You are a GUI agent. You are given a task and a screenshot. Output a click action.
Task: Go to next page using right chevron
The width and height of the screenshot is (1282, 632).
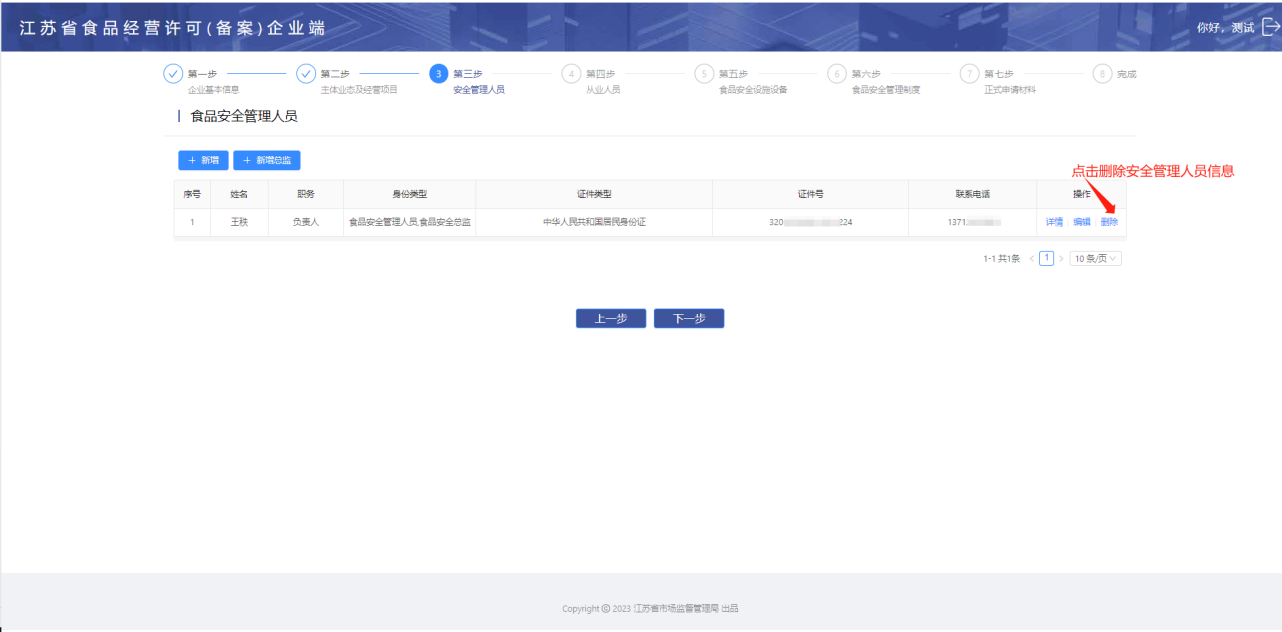point(1061,258)
